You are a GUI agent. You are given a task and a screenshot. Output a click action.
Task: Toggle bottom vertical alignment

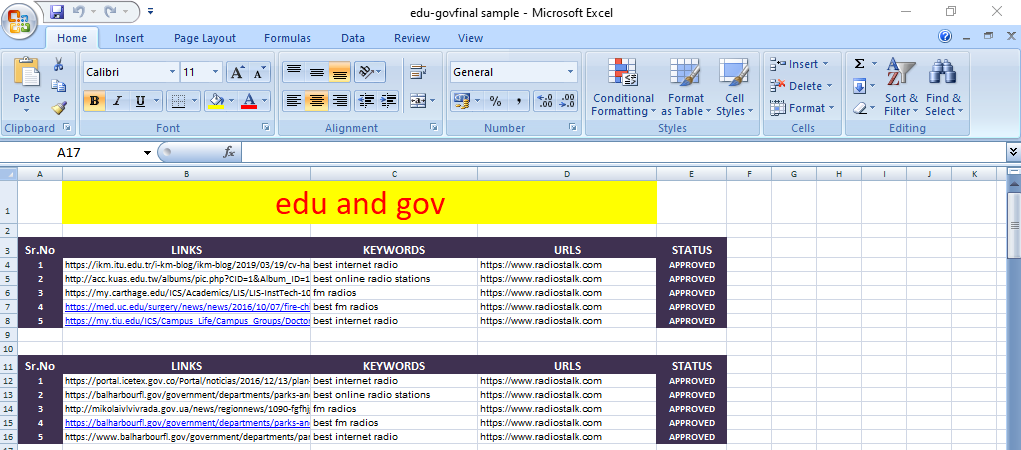click(339, 72)
